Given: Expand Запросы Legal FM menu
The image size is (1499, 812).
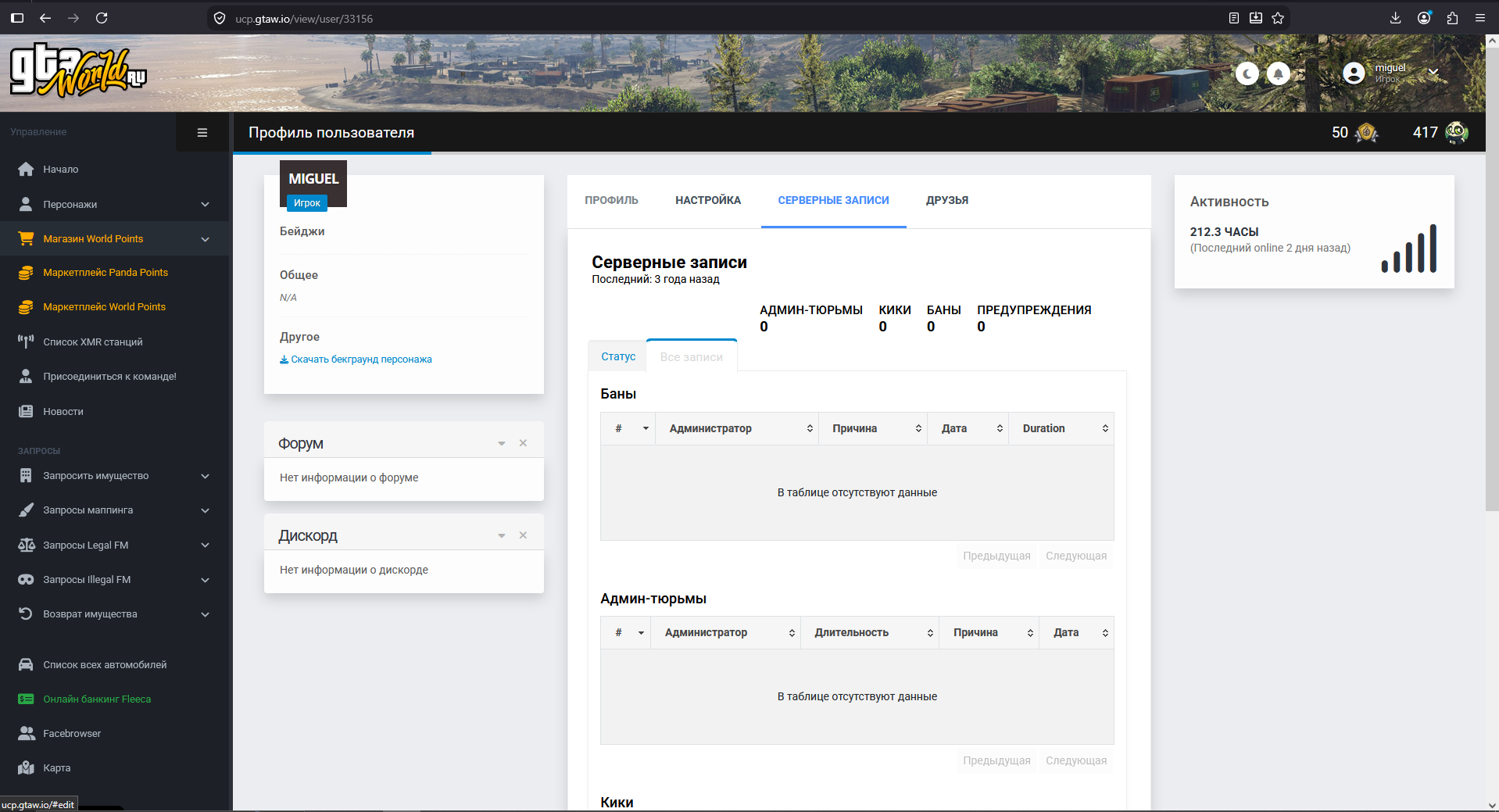Looking at the screenshot, I should [x=115, y=545].
